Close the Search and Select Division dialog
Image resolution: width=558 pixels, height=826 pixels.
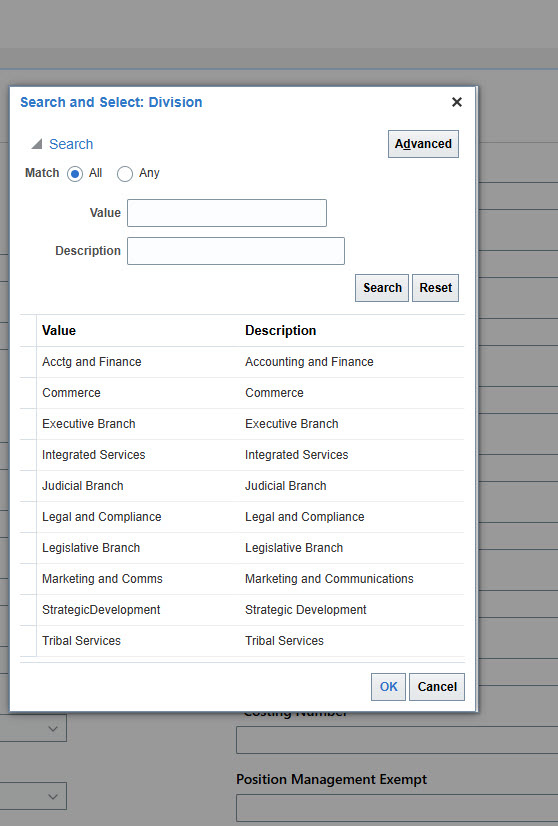point(457,102)
